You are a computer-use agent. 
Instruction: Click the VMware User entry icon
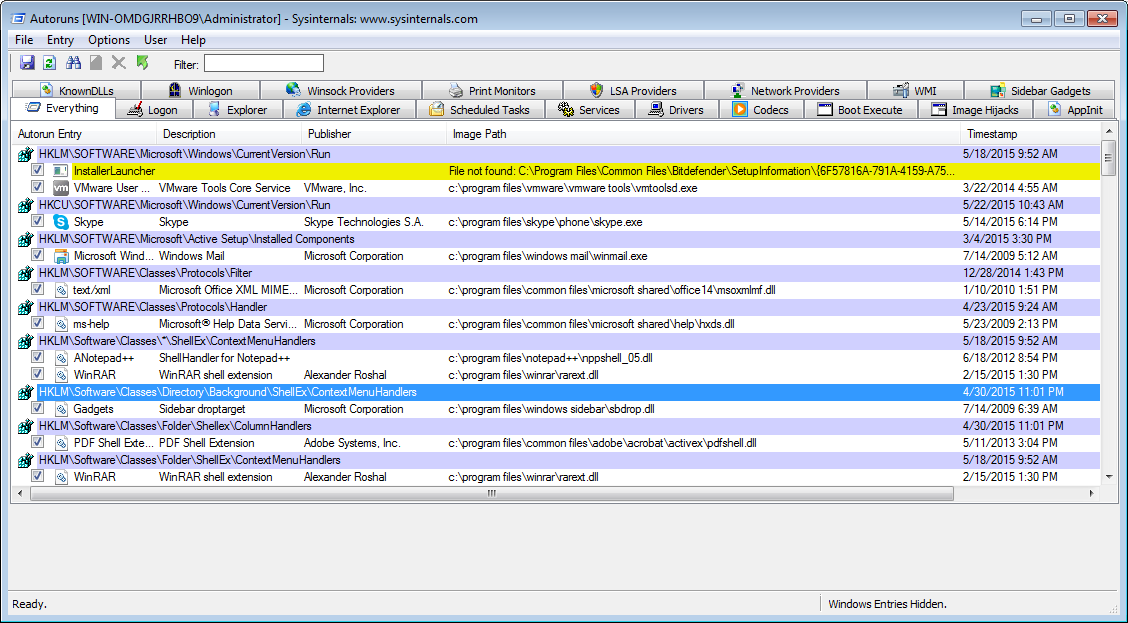tap(61, 188)
